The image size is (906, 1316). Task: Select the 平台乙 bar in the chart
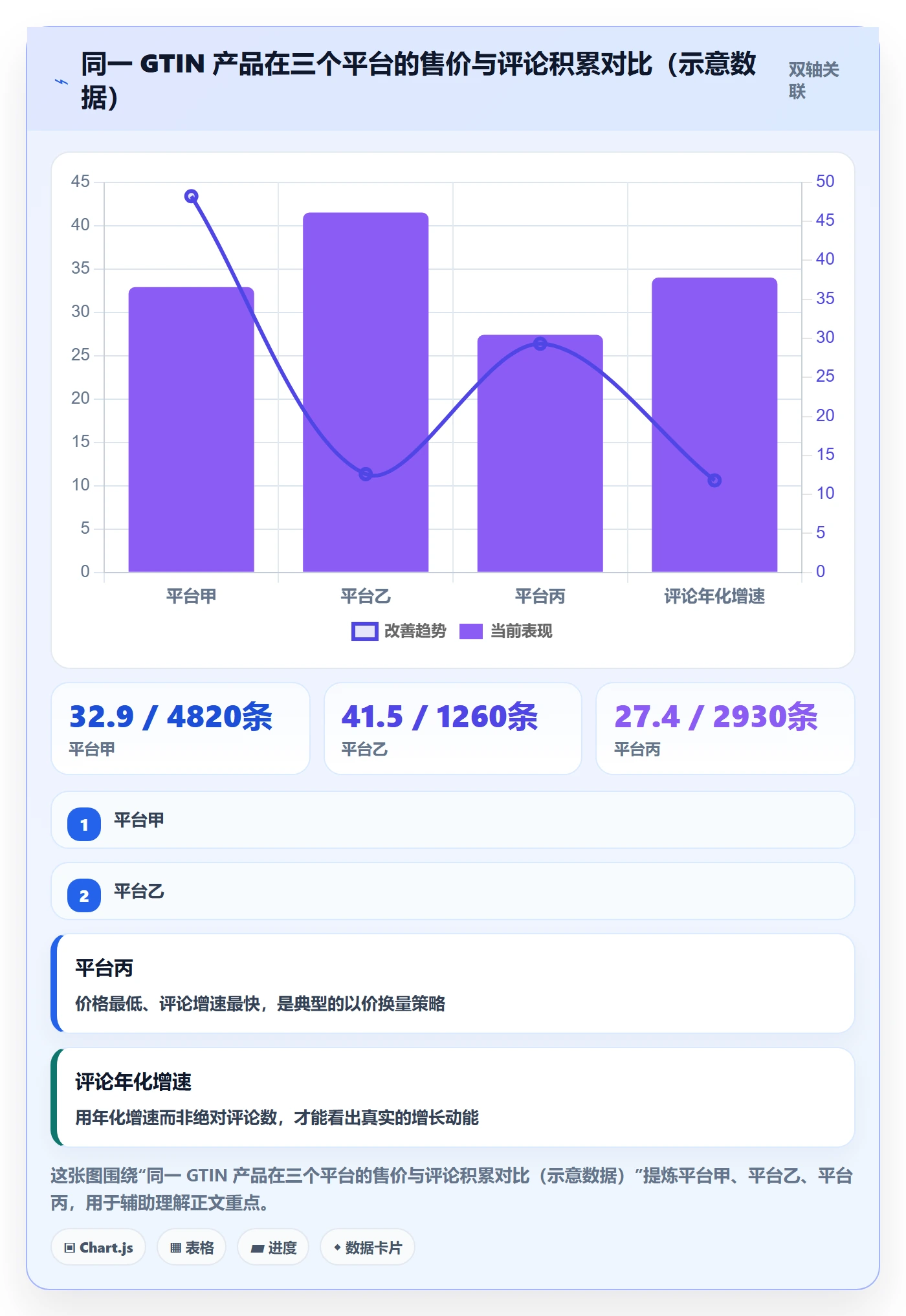(366, 392)
